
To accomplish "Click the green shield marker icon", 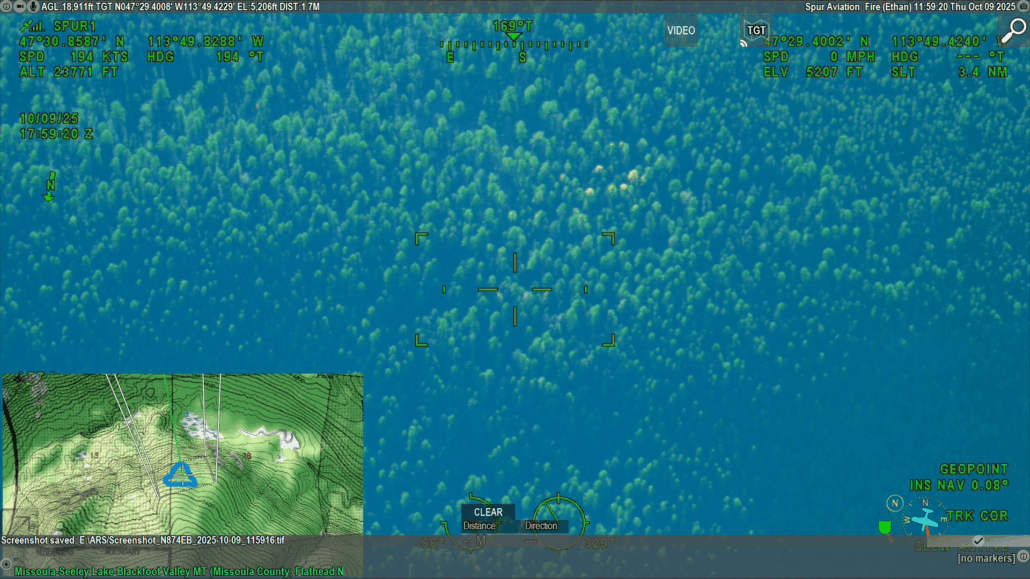I will [x=885, y=527].
